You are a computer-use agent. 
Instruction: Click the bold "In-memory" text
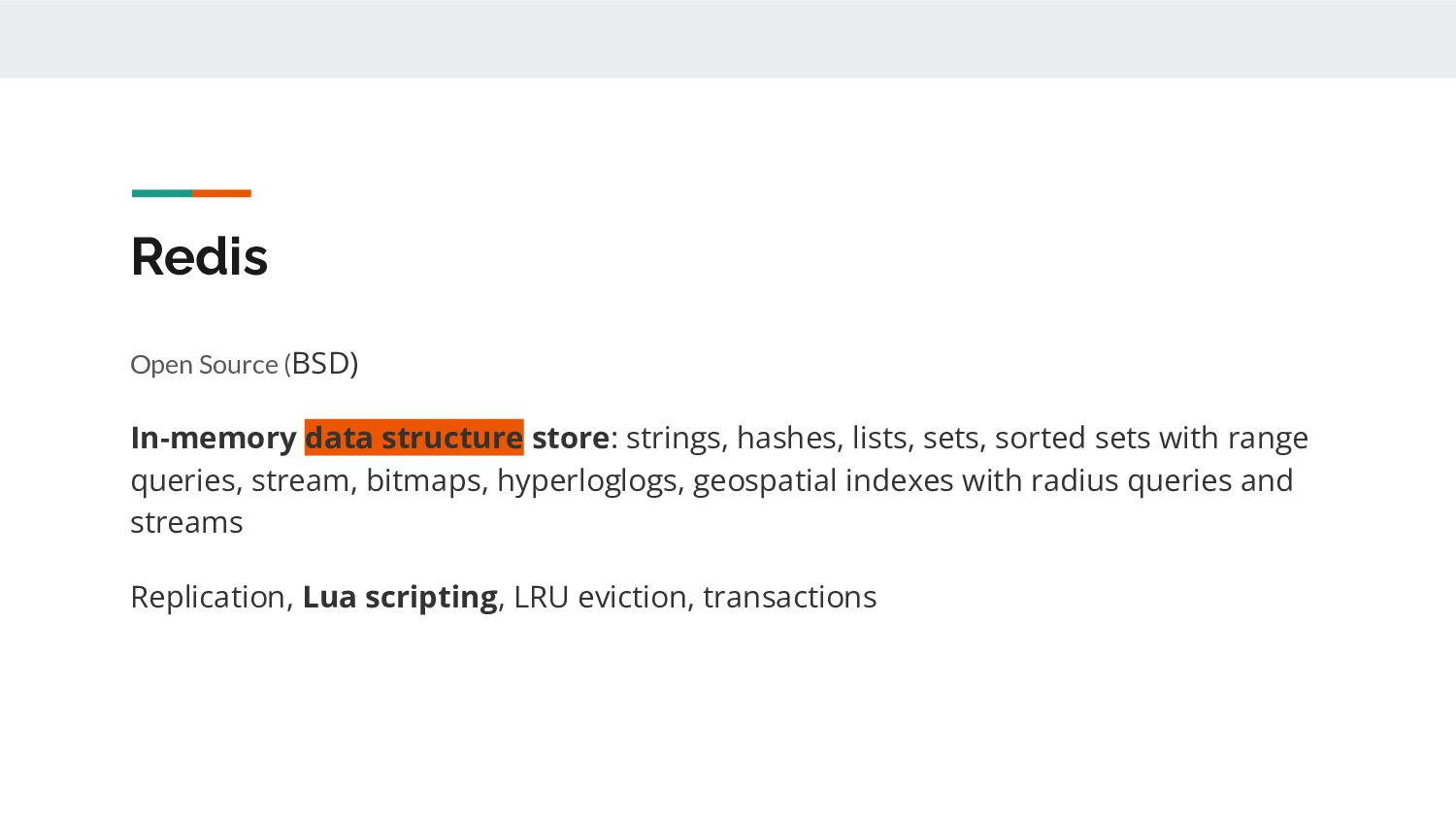pos(214,438)
